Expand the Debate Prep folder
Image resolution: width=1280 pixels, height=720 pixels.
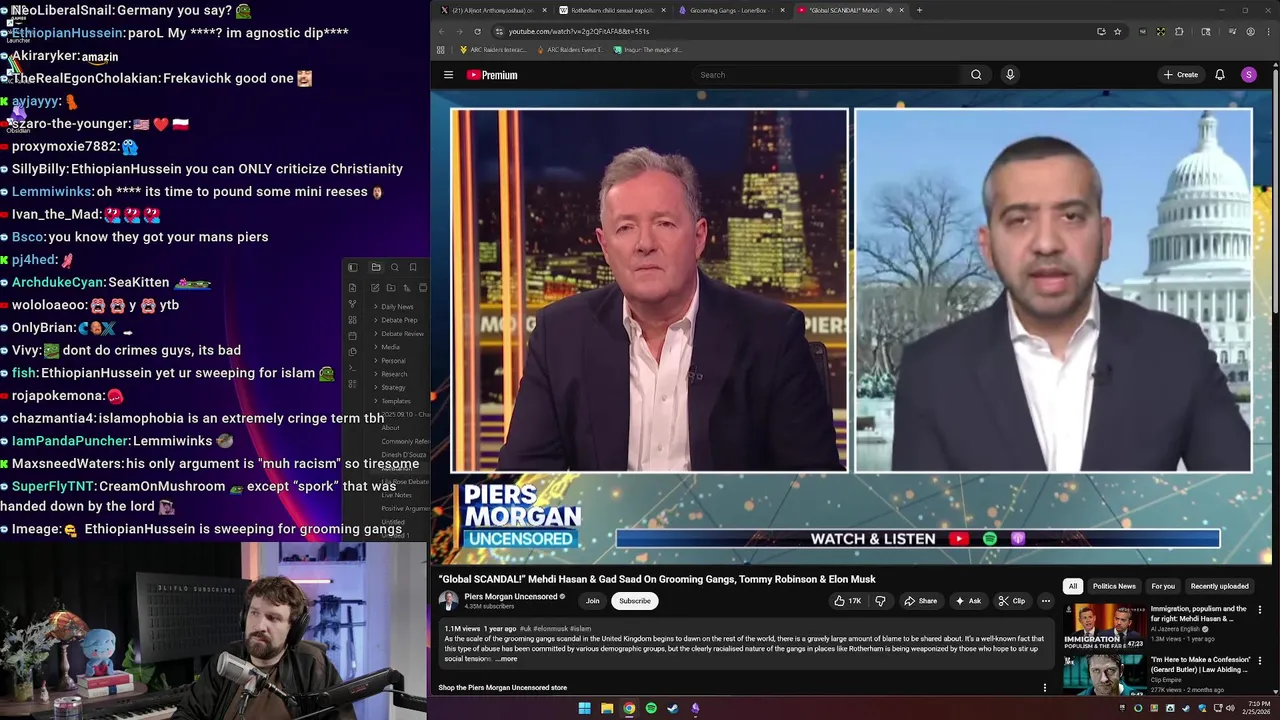[x=399, y=320]
